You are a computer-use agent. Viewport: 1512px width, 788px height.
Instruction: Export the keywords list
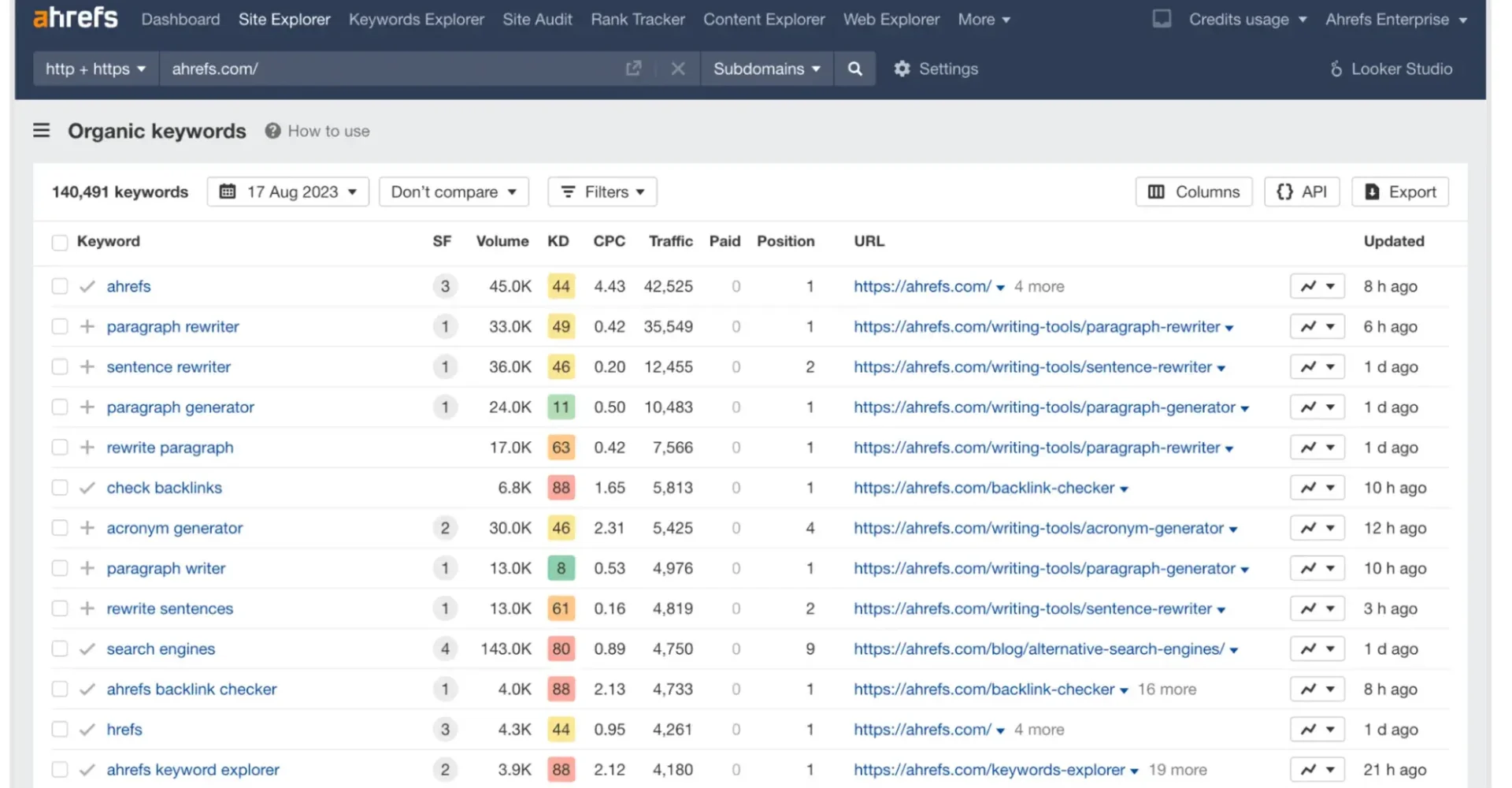coord(1400,191)
